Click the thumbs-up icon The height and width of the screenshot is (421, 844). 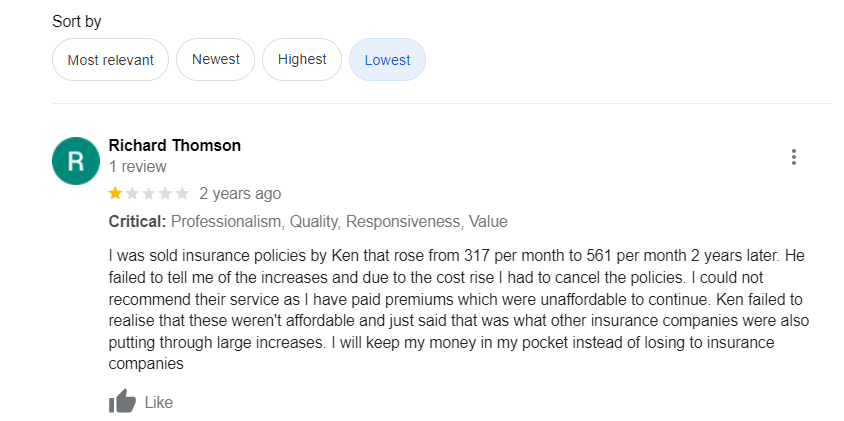(122, 402)
